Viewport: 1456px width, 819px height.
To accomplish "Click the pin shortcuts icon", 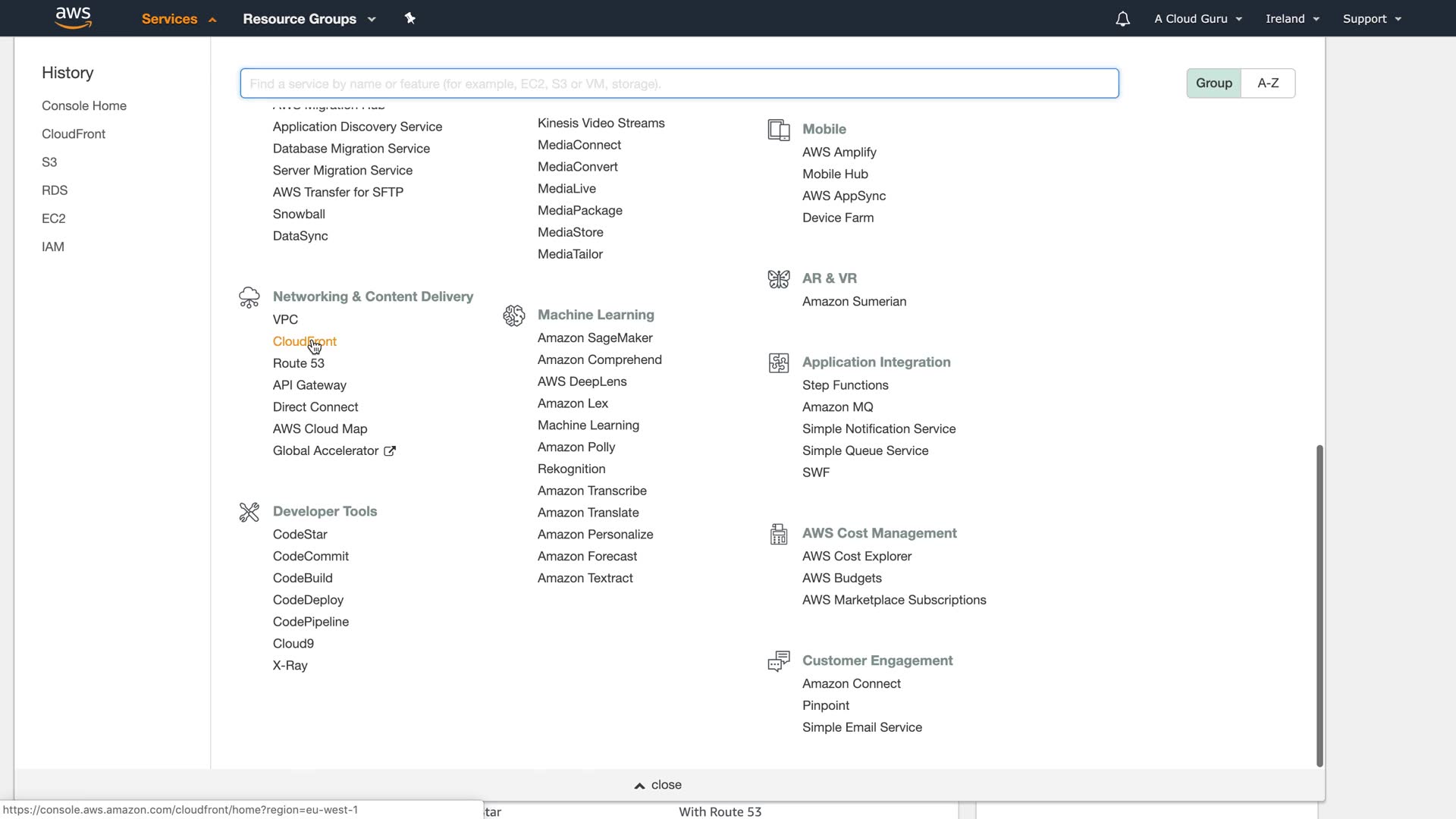I will (409, 18).
